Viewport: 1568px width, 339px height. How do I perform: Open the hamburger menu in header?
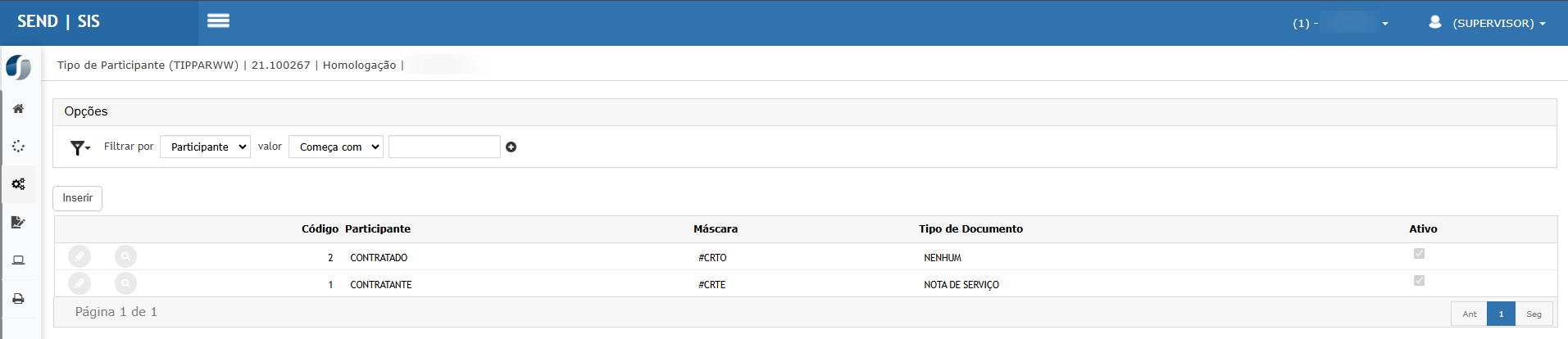coord(218,21)
